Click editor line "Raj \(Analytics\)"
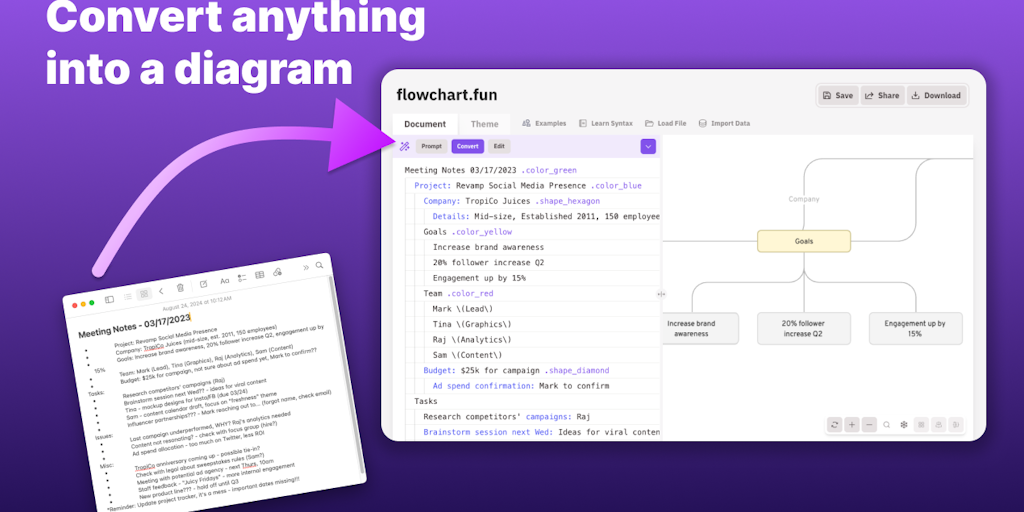This screenshot has height=512, width=1024. [472, 340]
